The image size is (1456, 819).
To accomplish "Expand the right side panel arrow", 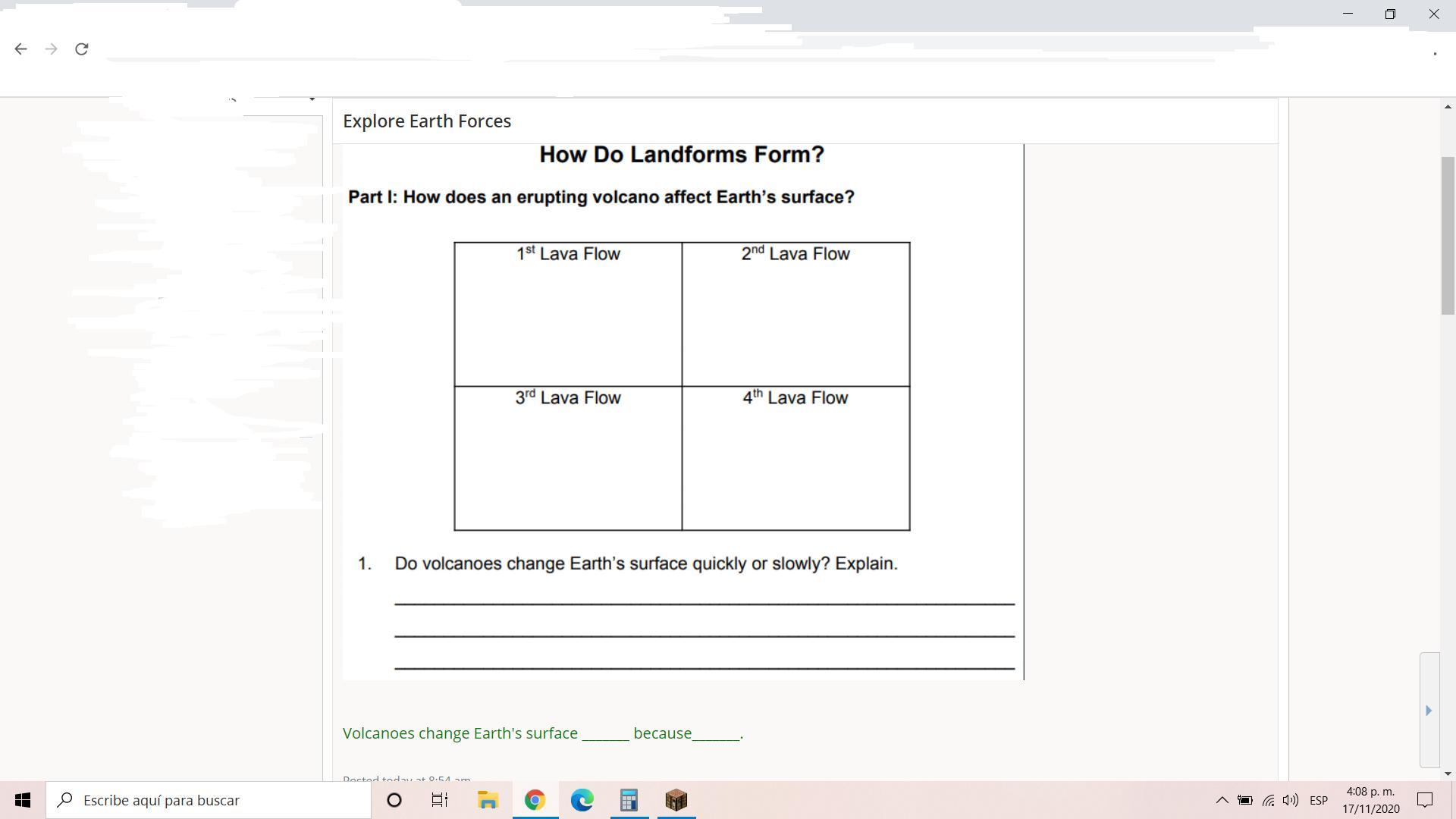I will click(1429, 711).
